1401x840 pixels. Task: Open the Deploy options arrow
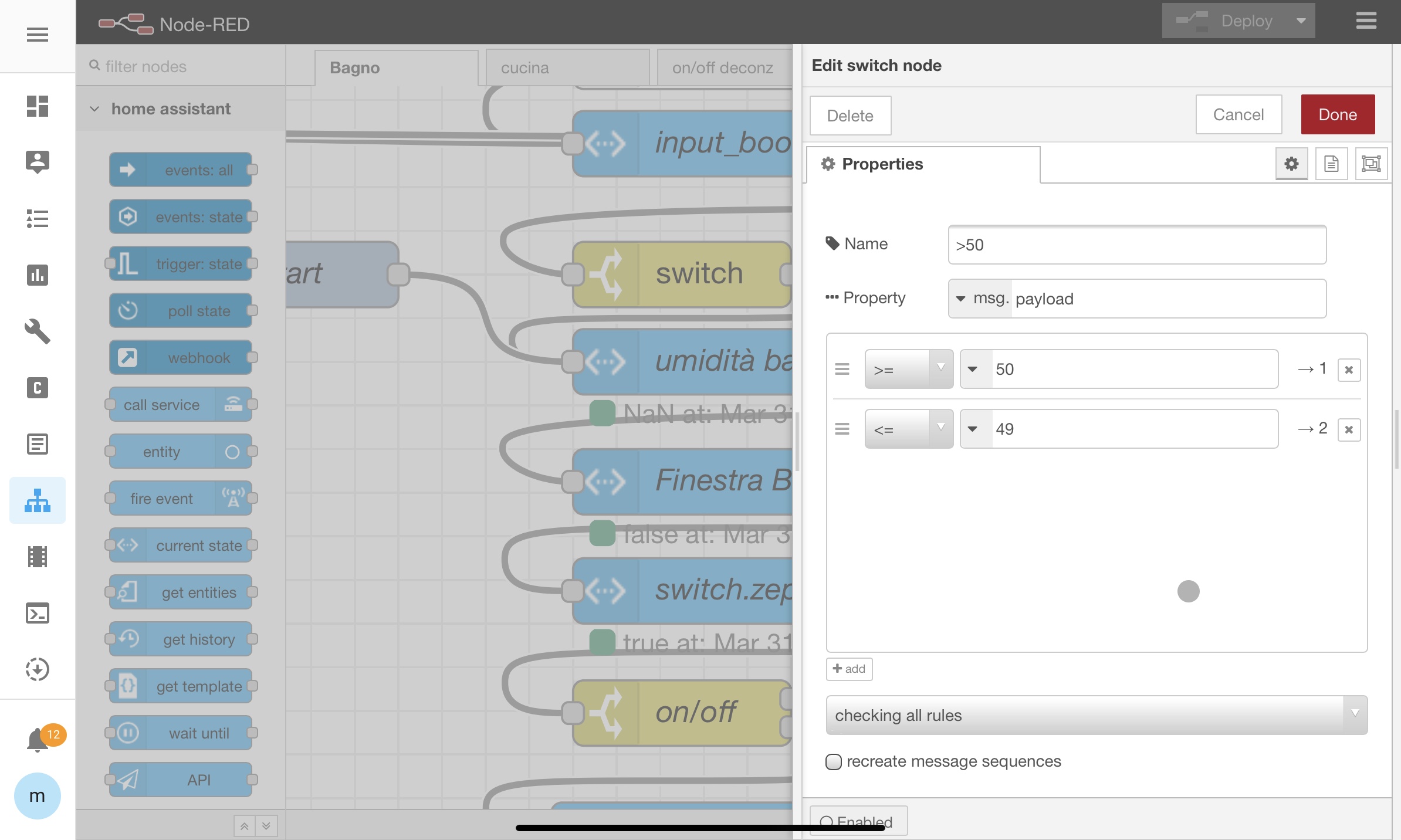point(1301,21)
